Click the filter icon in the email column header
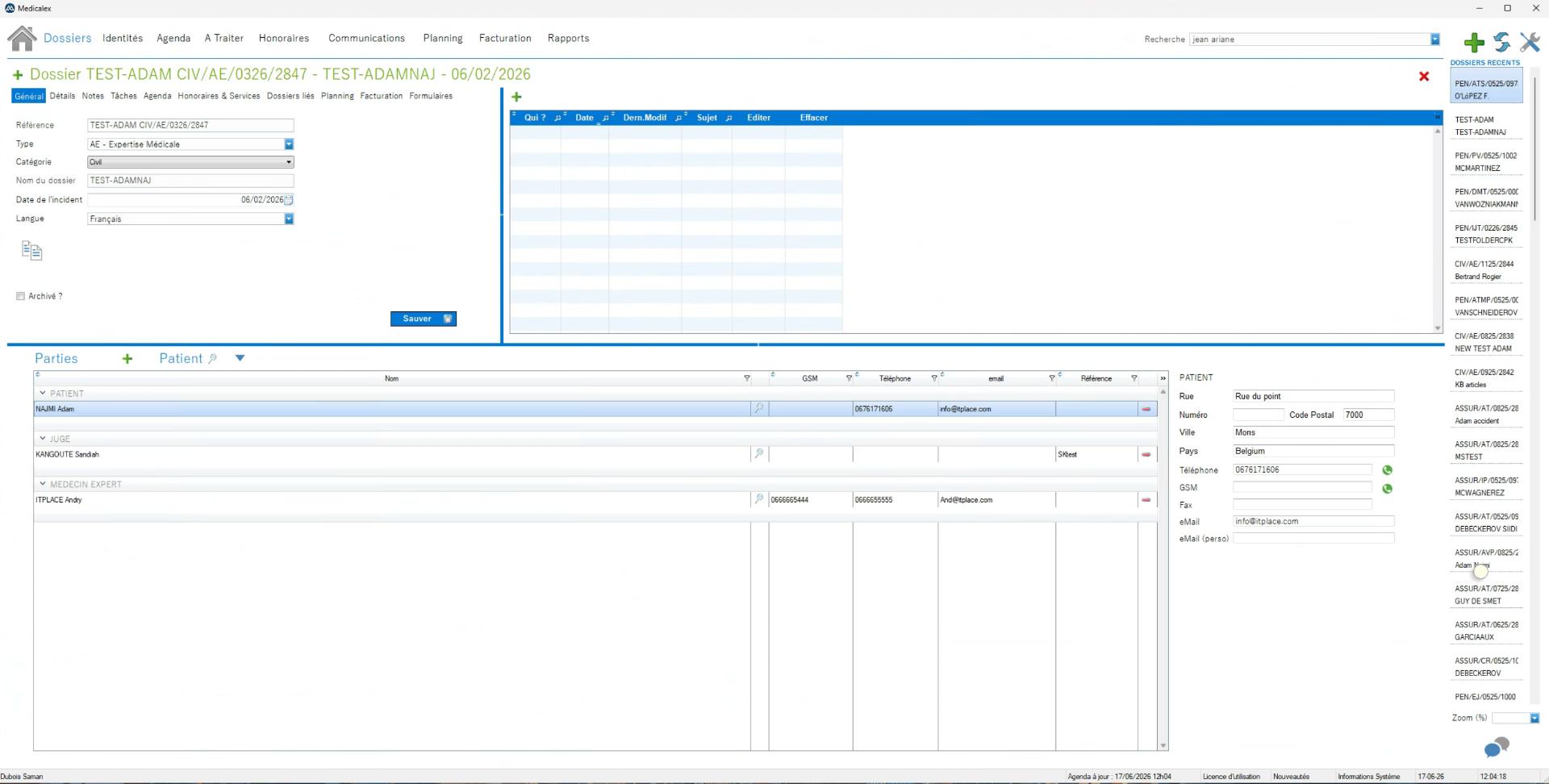Image resolution: width=1549 pixels, height=784 pixels. [x=1052, y=378]
